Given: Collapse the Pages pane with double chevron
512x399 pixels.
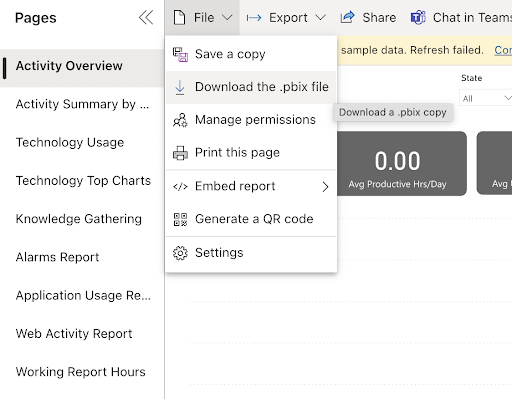Looking at the screenshot, I should point(146,18).
